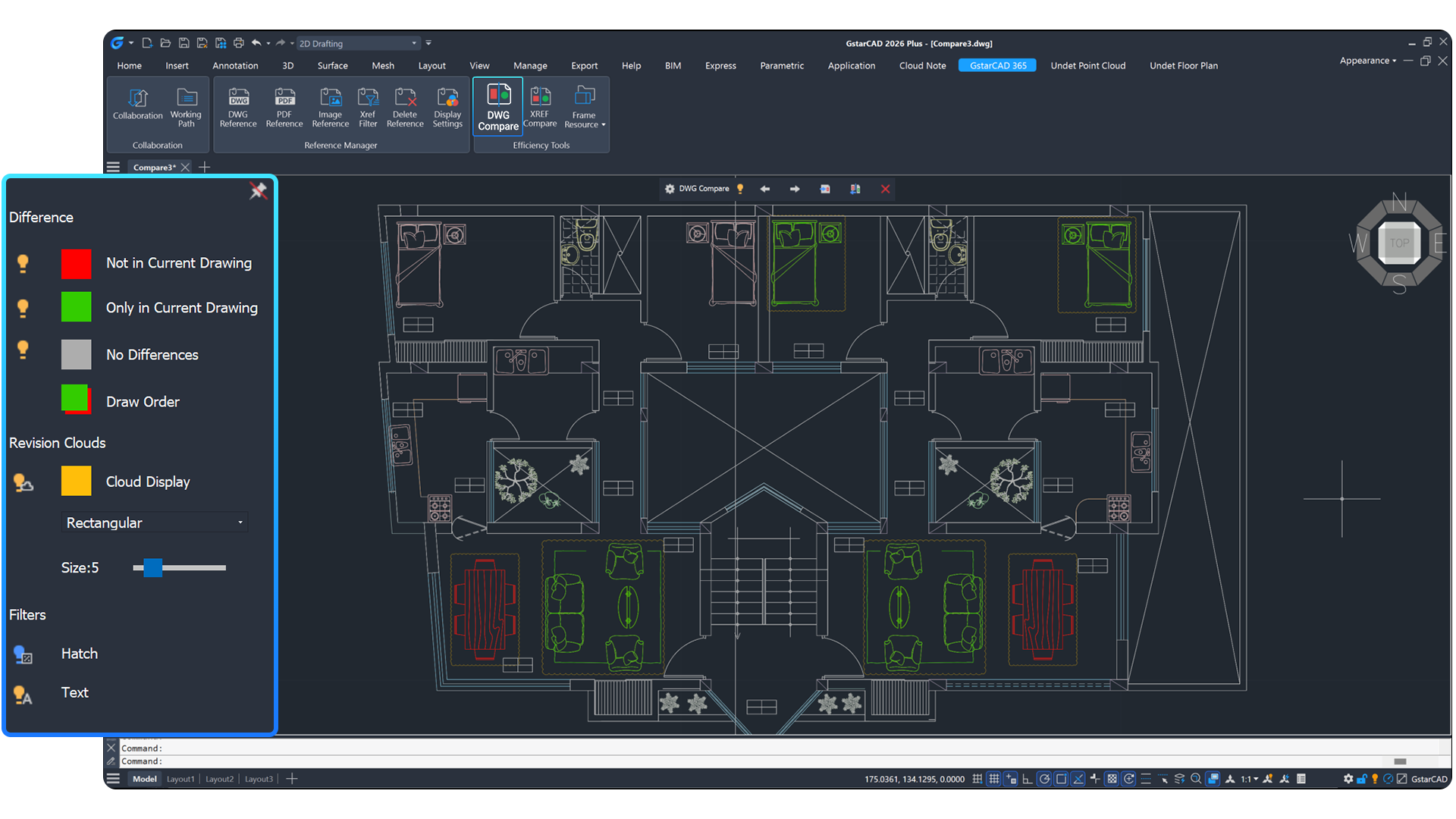Switch to the Layout1 tab
This screenshot has width=1456, height=819.
tap(180, 779)
